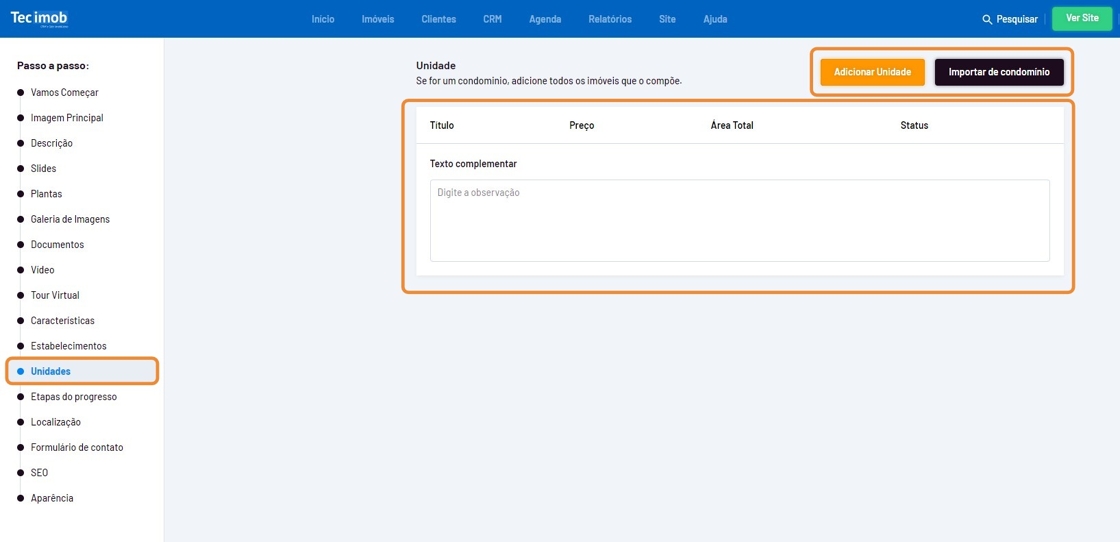Select the Tour Virtual step

point(55,295)
